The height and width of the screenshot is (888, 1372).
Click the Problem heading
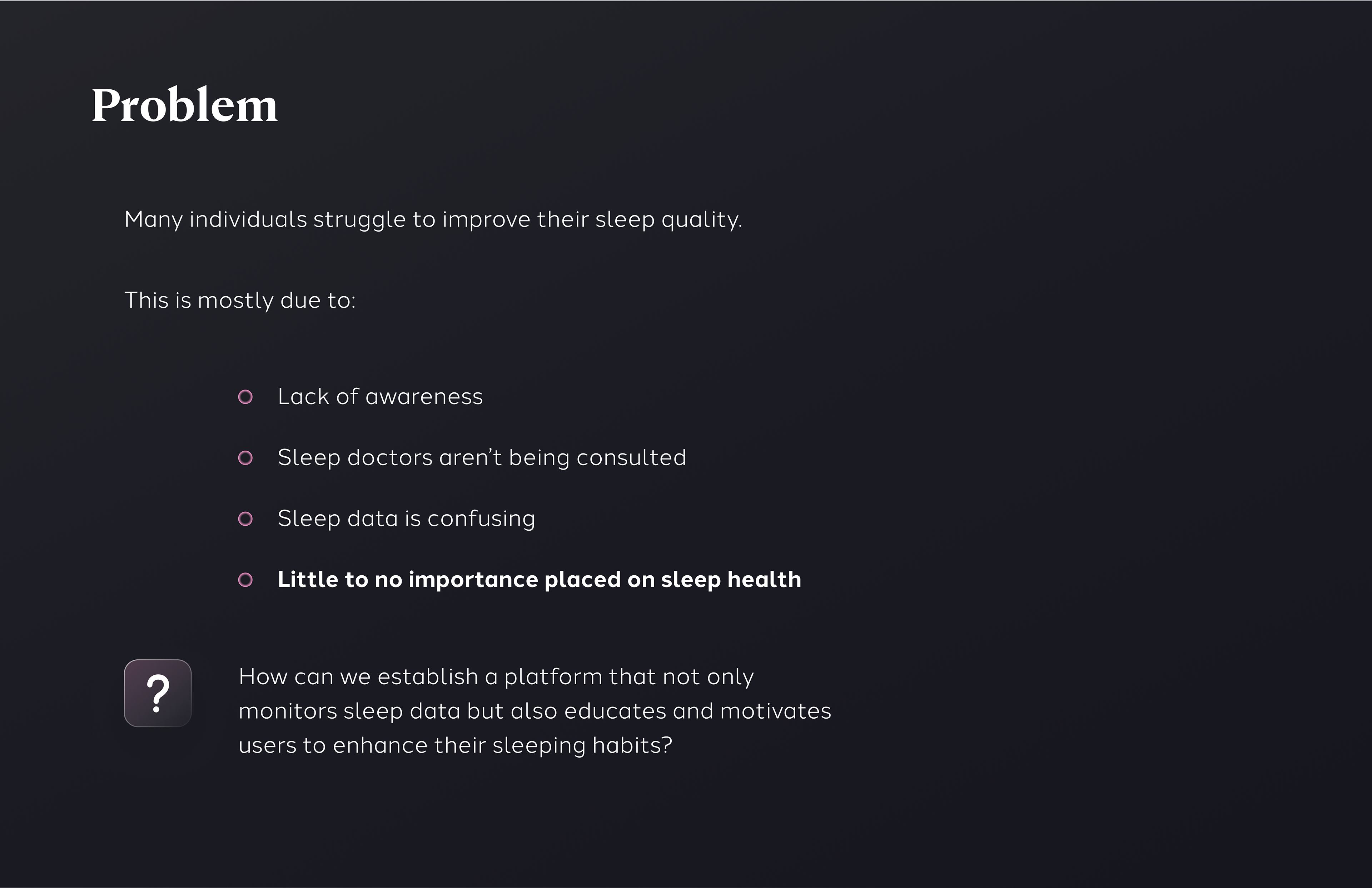184,105
